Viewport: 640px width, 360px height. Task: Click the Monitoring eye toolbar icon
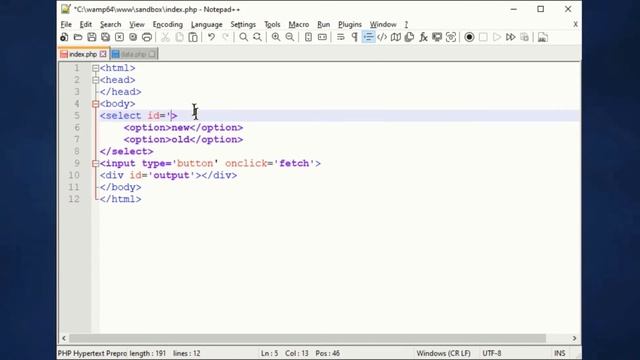[451, 37]
